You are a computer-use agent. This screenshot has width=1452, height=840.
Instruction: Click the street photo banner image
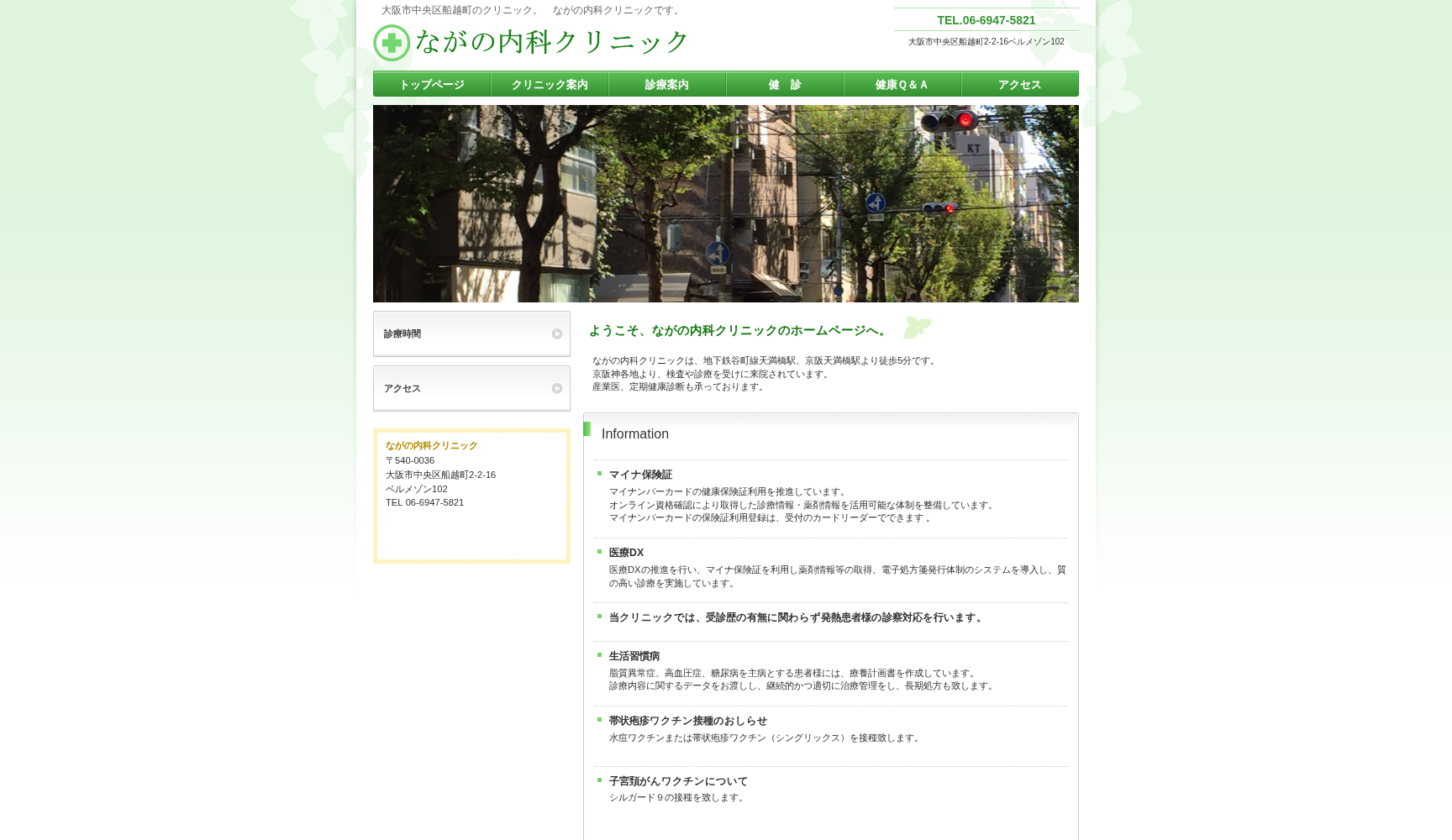(725, 203)
